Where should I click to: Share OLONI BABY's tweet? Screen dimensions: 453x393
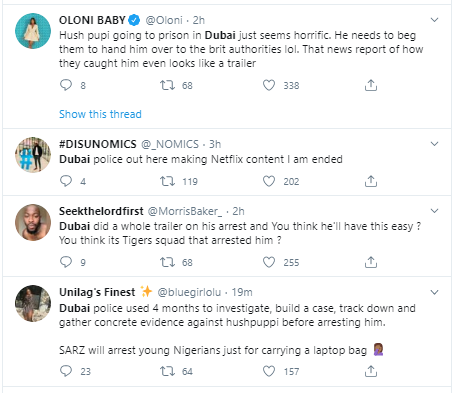click(371, 85)
